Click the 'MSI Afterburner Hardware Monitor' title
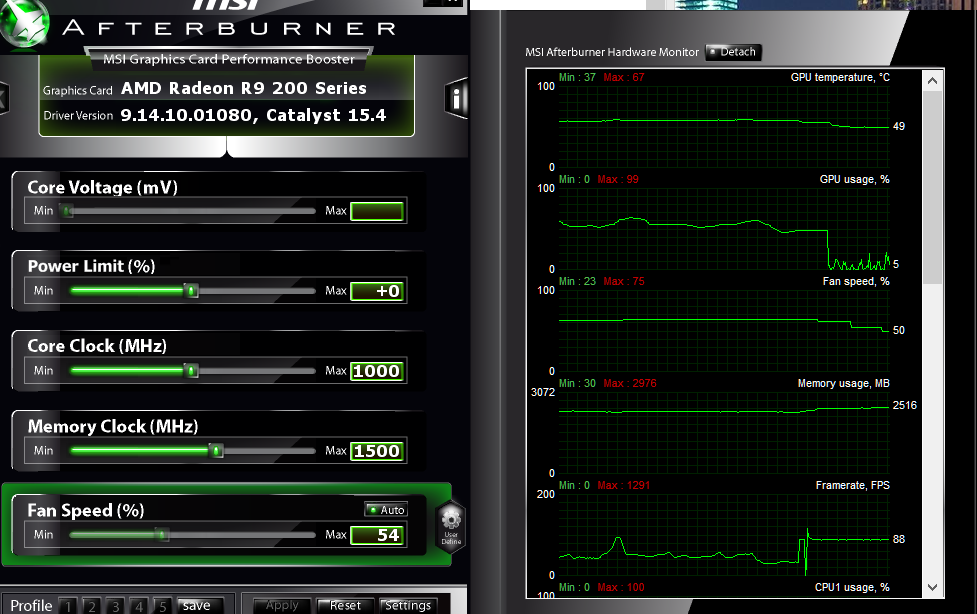Screen dimensions: 977x614 pyautogui.click(x=612, y=52)
